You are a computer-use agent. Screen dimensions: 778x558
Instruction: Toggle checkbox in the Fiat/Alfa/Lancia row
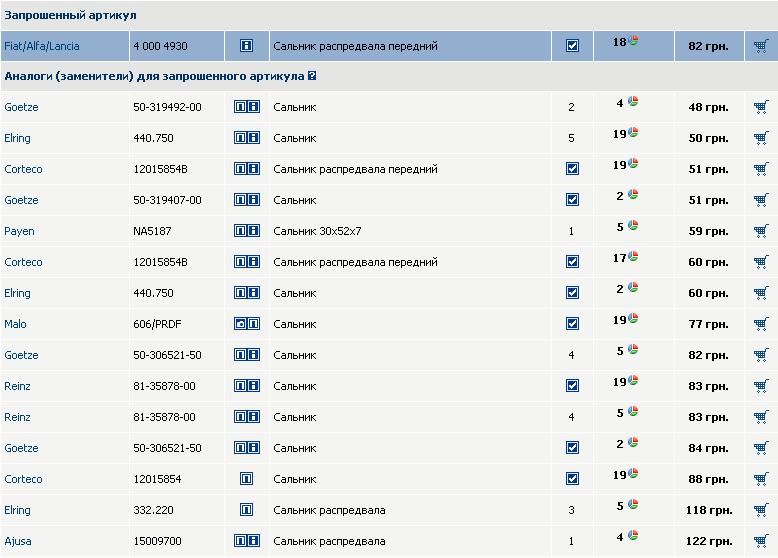[x=572, y=46]
